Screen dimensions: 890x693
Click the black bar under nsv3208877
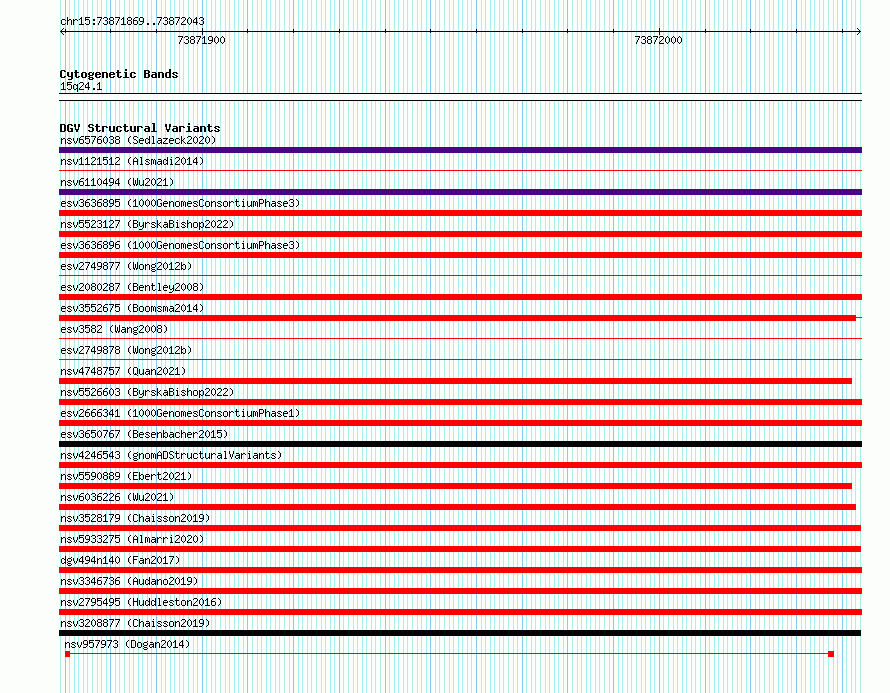tap(460, 633)
